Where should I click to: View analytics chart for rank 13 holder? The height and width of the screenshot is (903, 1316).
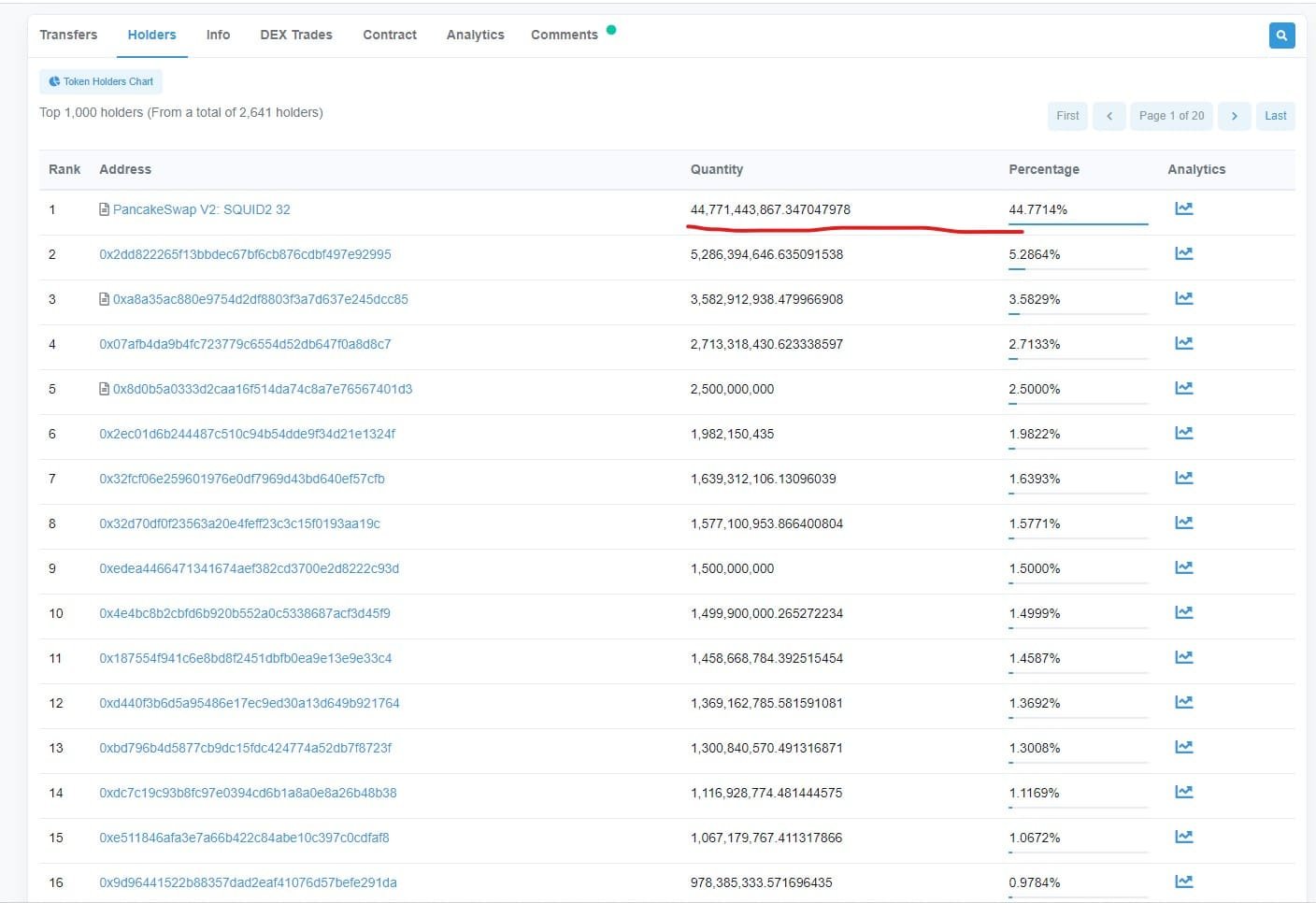click(x=1183, y=747)
